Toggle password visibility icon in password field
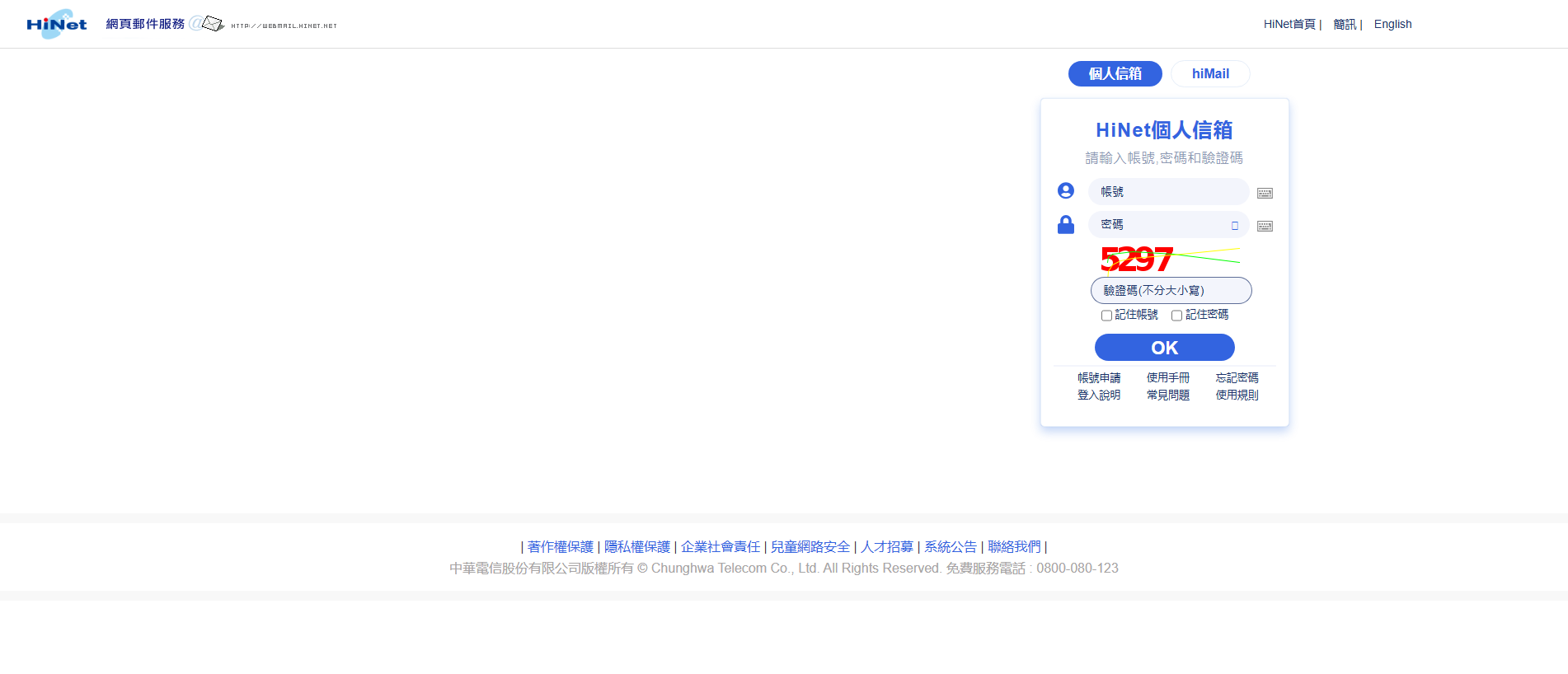Screen dimensions: 1568x674 (1235, 225)
